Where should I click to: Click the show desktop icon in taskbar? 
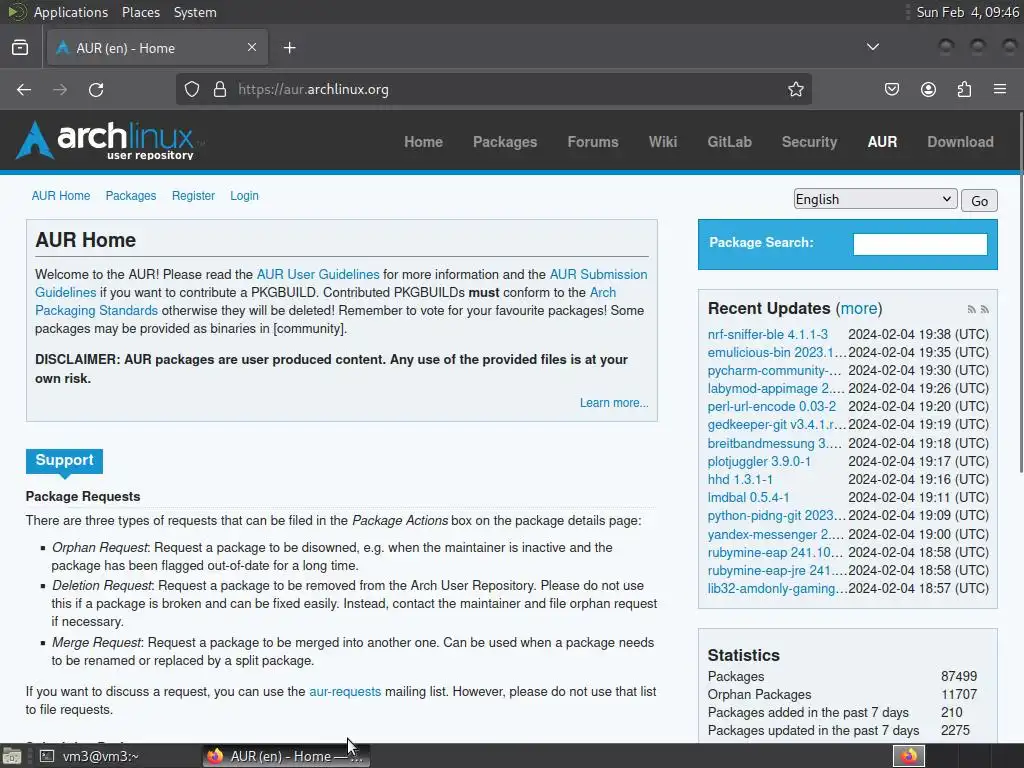click(12, 756)
